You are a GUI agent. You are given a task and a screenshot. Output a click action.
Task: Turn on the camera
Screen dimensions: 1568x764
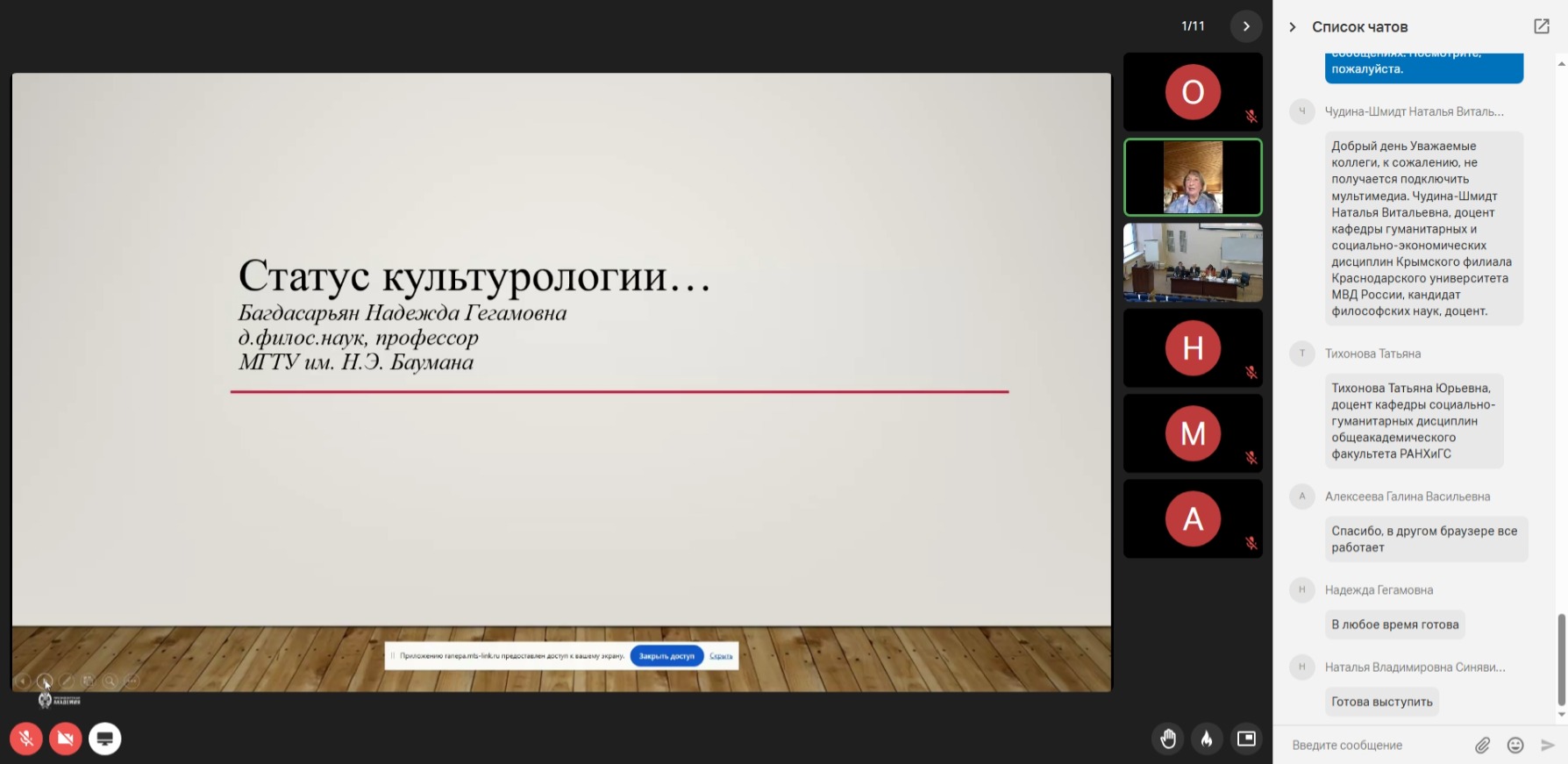(65, 739)
